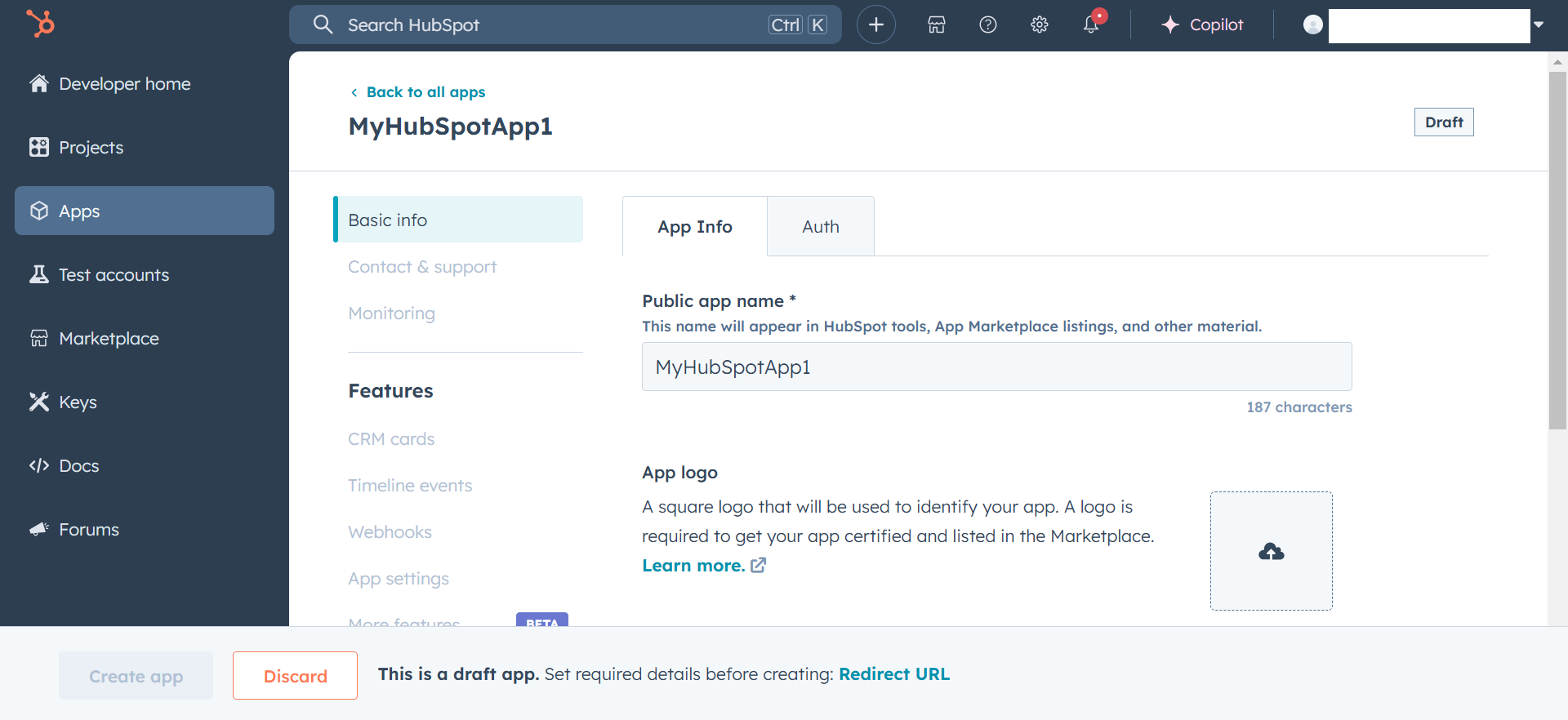Open the settings gear icon
This screenshot has height=720, width=1568.
(1040, 24)
